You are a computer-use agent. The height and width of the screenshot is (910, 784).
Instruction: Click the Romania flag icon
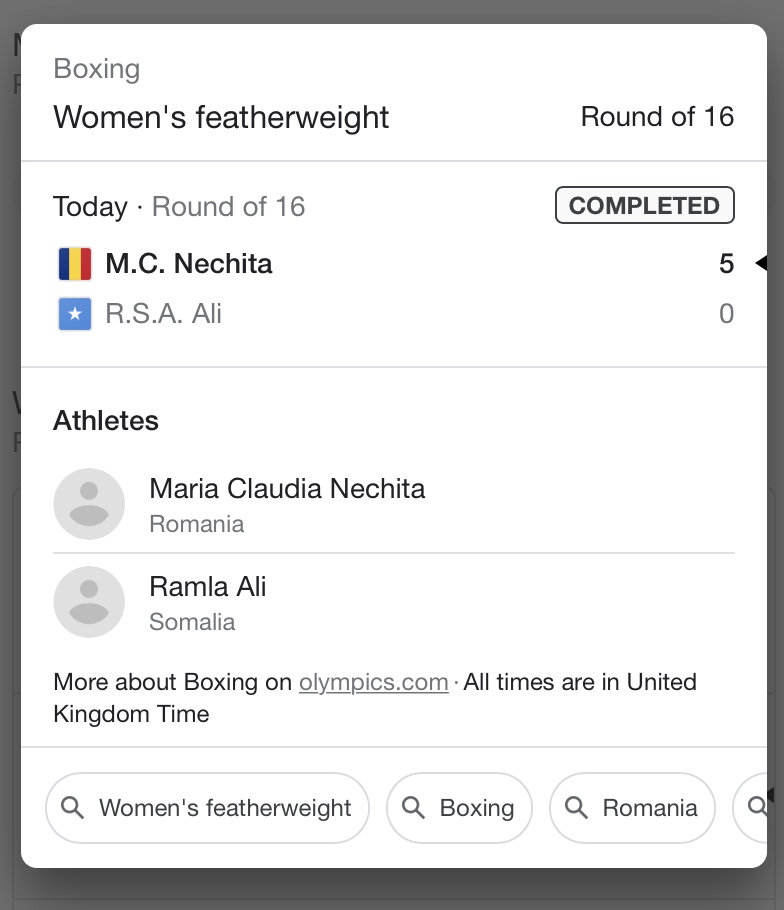[75, 264]
